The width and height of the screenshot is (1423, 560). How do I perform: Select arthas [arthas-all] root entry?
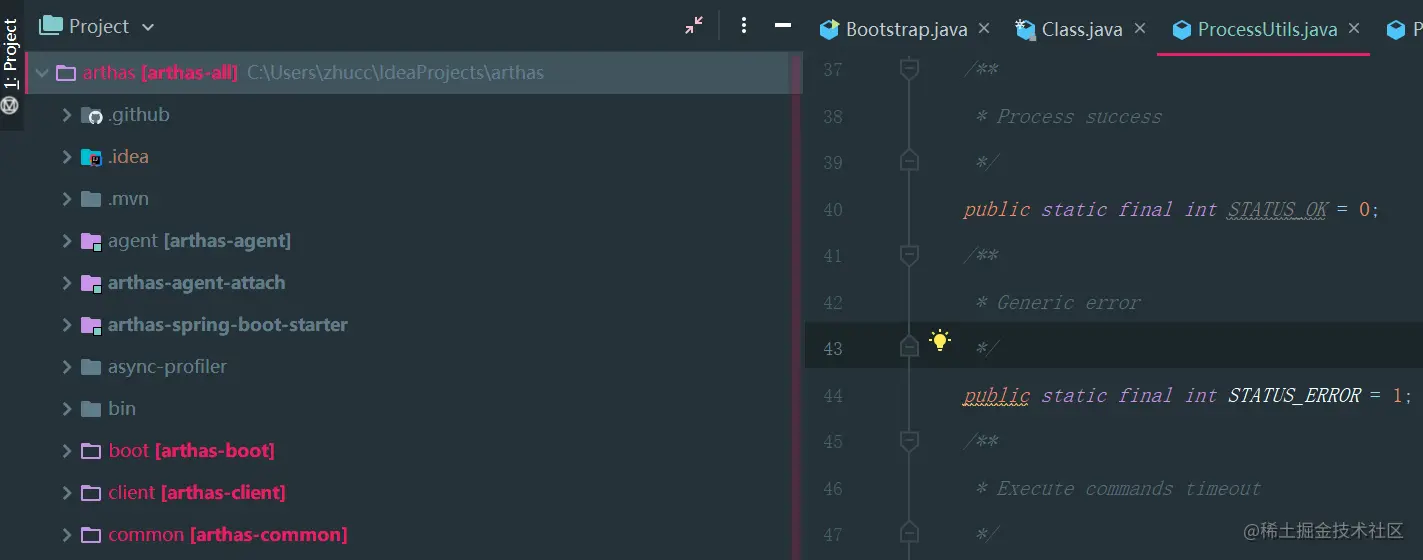pyautogui.click(x=412, y=73)
